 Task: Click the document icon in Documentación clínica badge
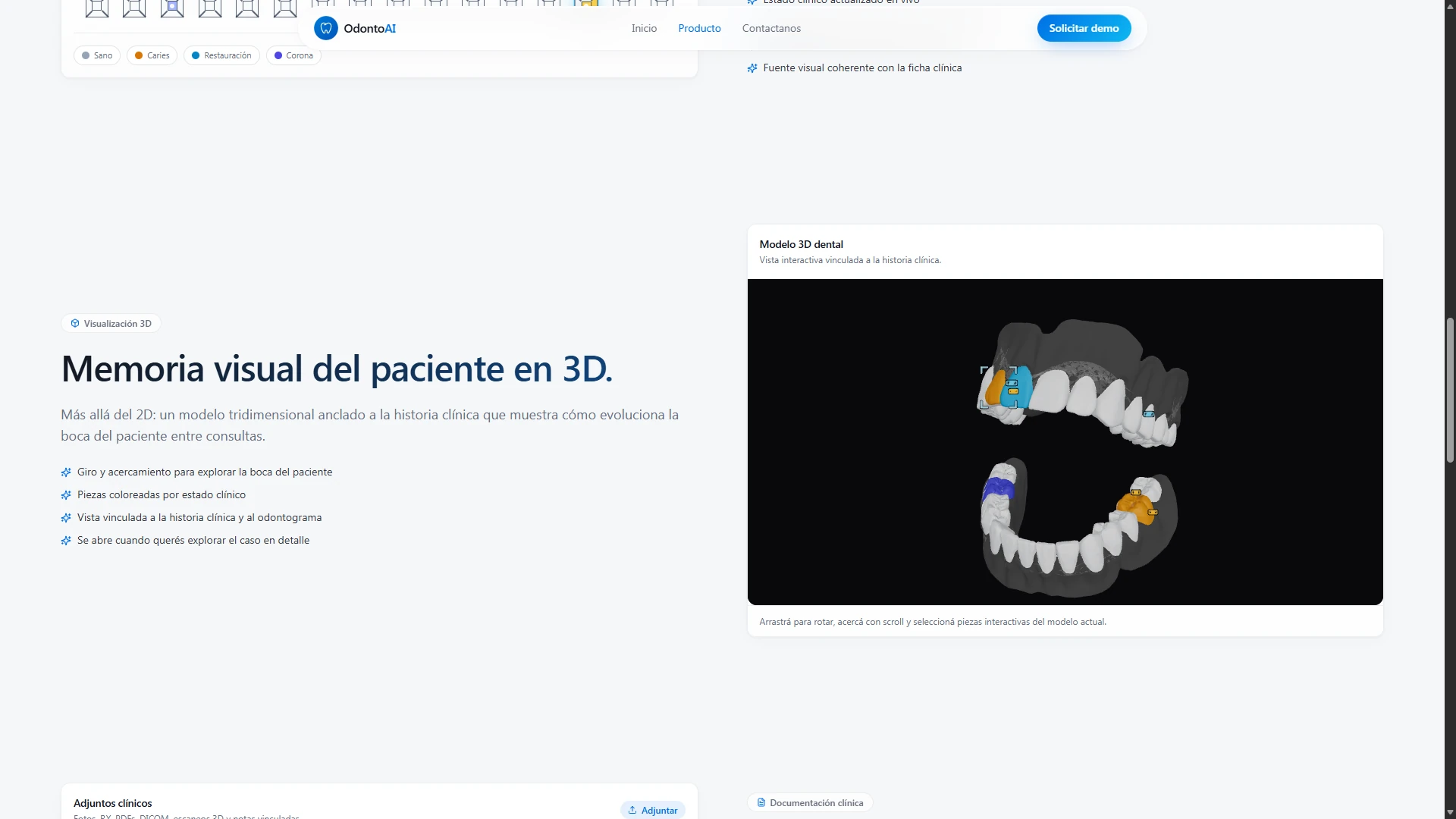click(x=761, y=803)
